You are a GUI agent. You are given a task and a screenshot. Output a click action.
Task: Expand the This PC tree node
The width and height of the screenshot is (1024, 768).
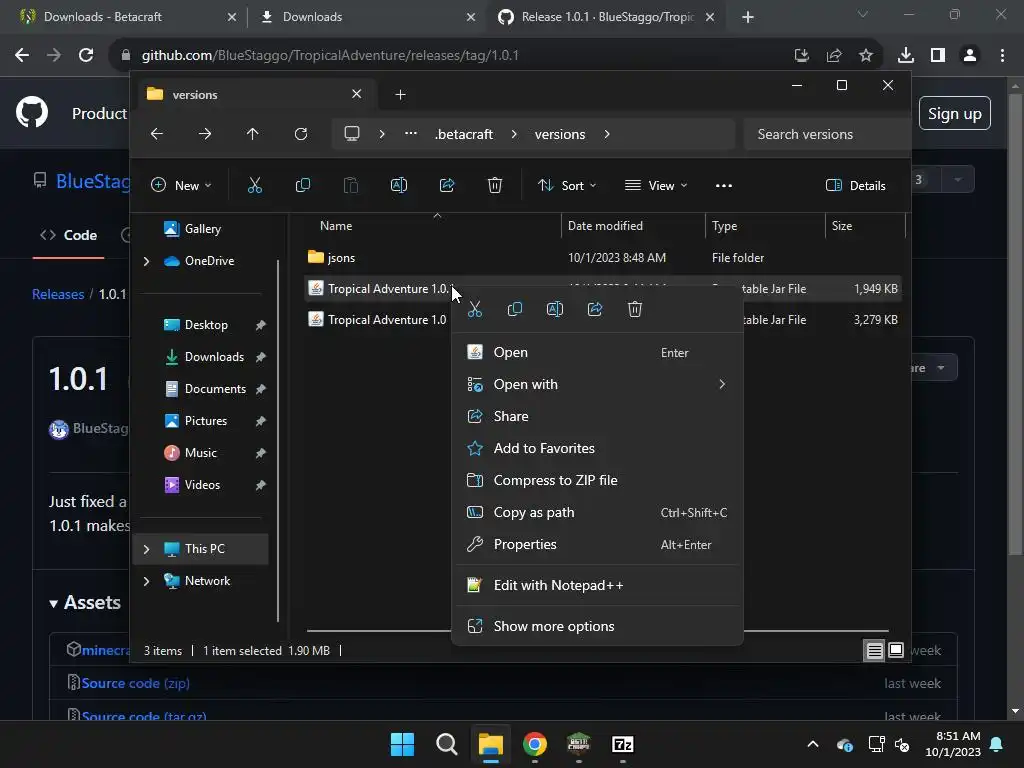(x=146, y=549)
